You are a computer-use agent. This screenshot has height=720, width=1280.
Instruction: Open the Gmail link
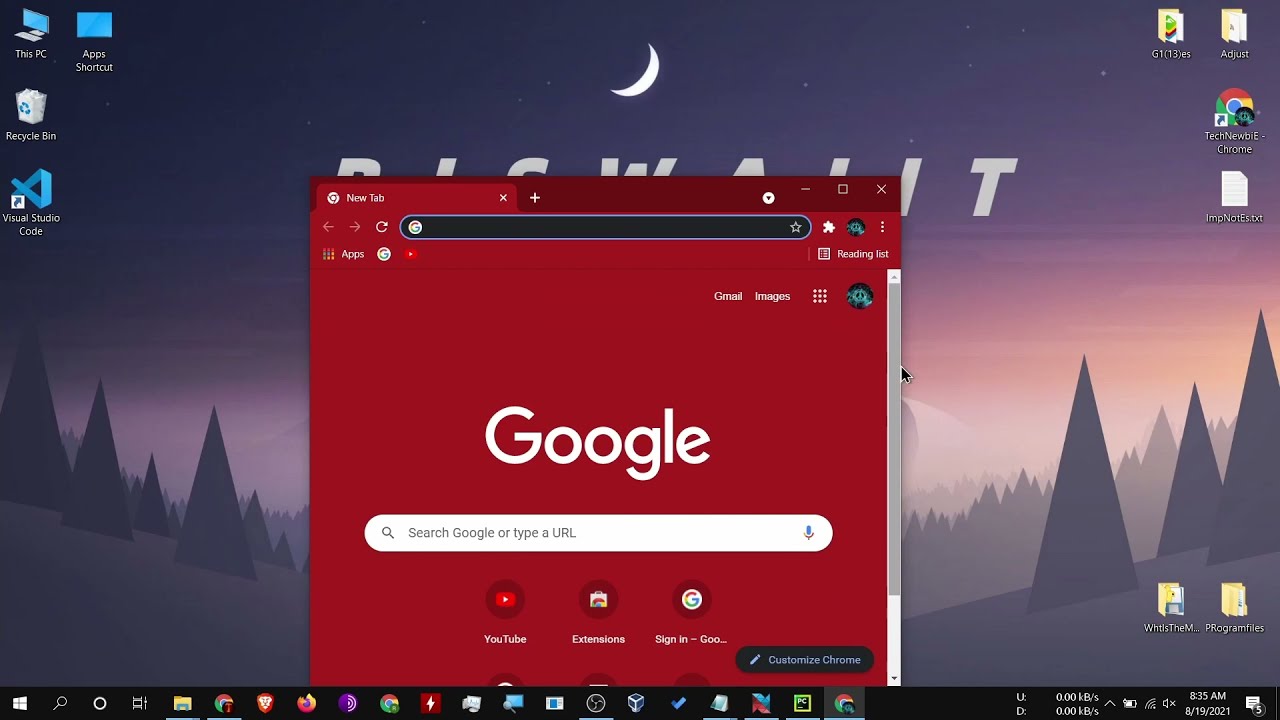(728, 296)
